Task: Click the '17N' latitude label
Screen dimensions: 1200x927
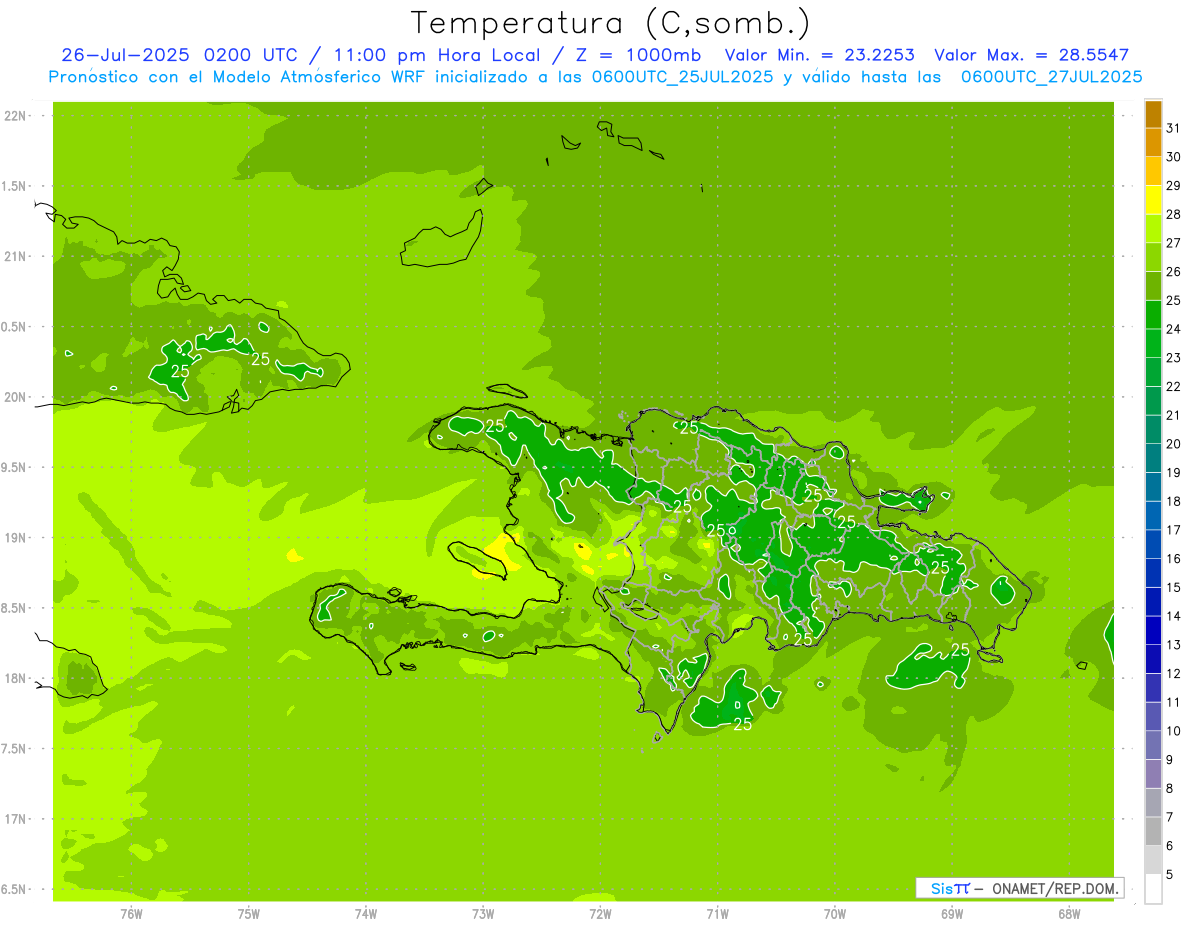Action: tap(15, 818)
